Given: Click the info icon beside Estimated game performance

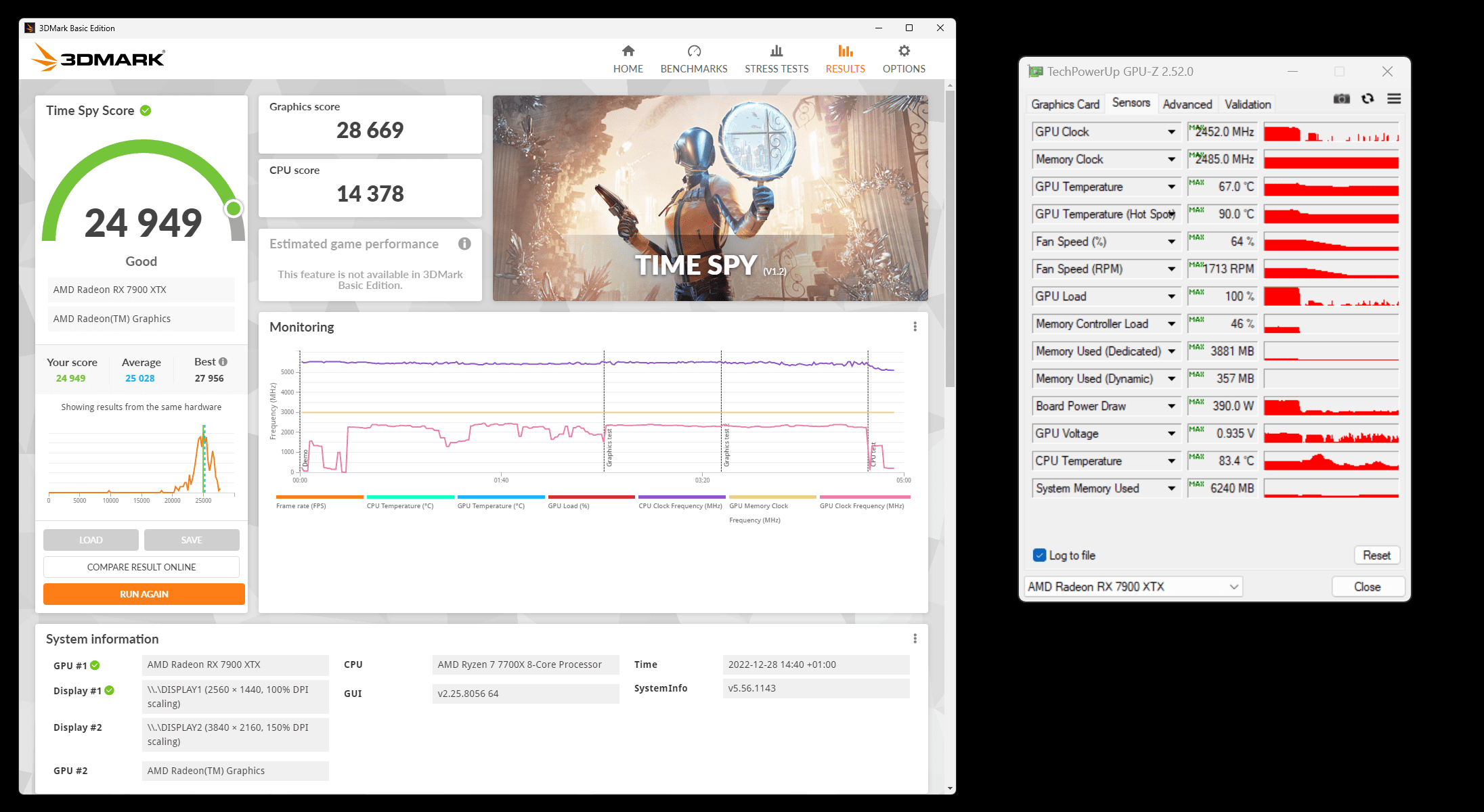Looking at the screenshot, I should coord(464,244).
